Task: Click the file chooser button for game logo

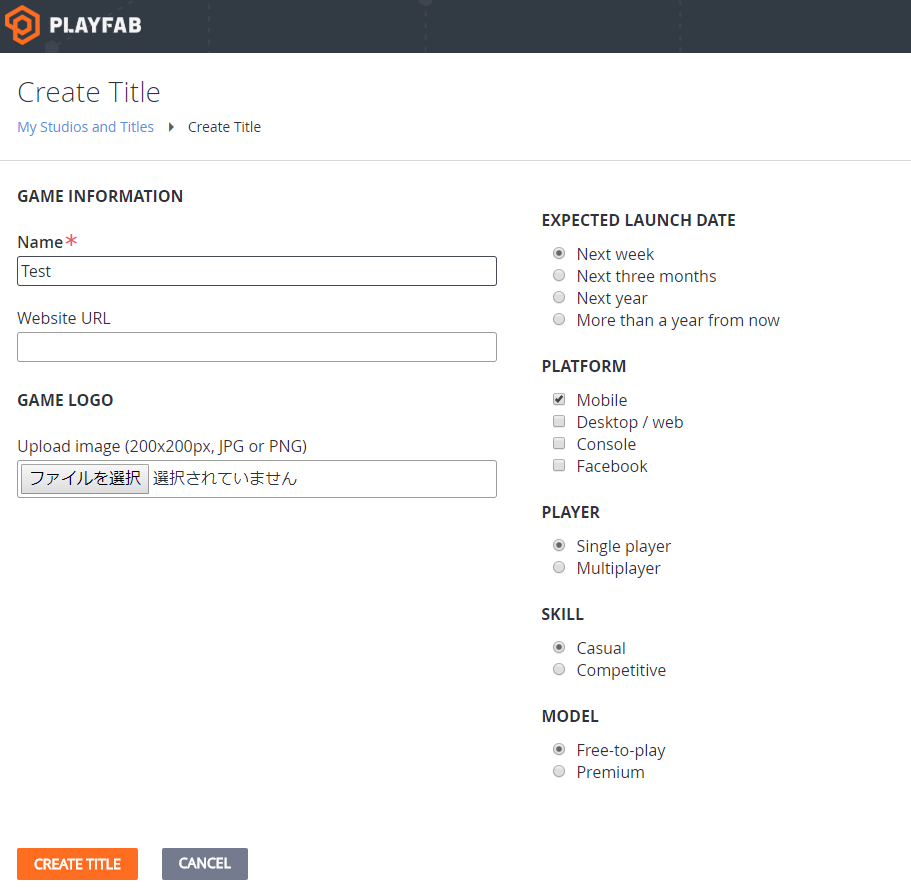Action: pyautogui.click(x=85, y=479)
